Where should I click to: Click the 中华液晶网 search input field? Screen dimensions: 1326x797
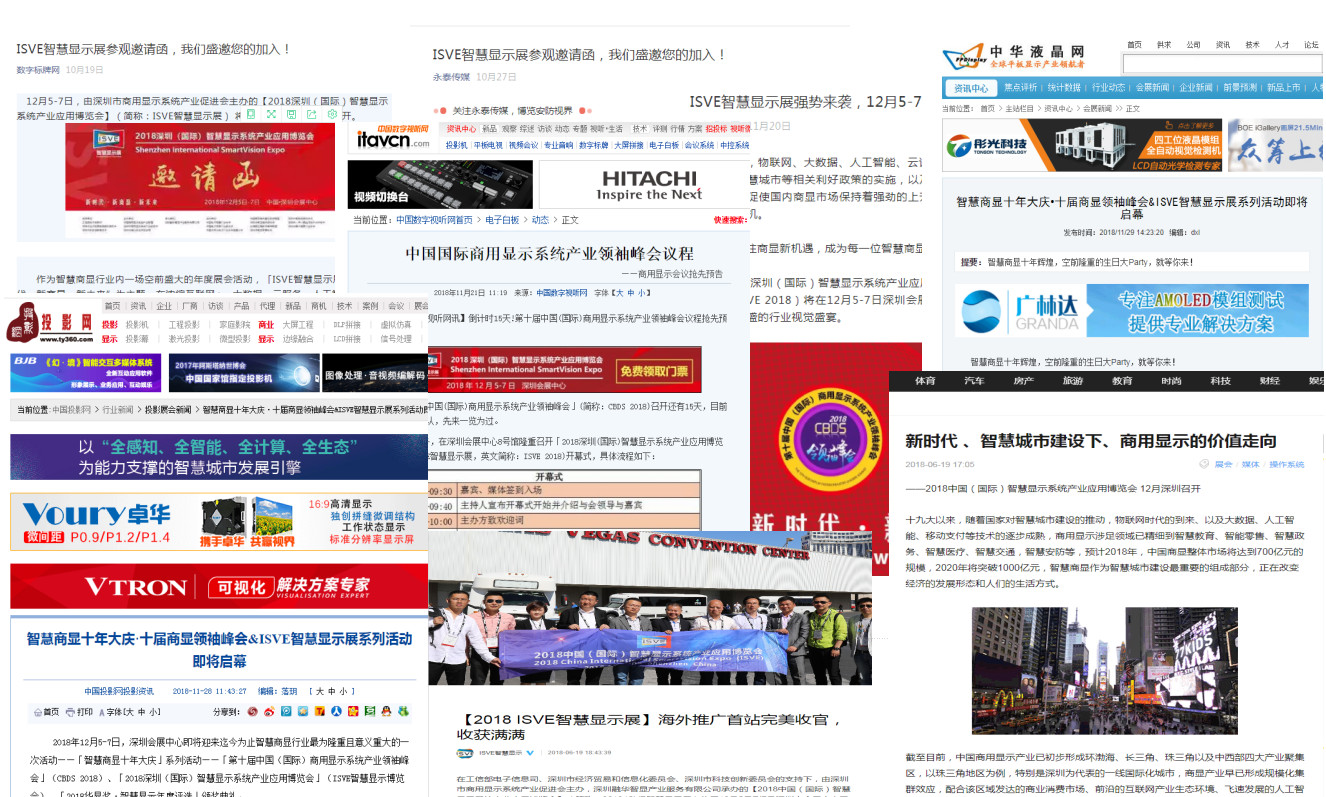tap(1220, 64)
